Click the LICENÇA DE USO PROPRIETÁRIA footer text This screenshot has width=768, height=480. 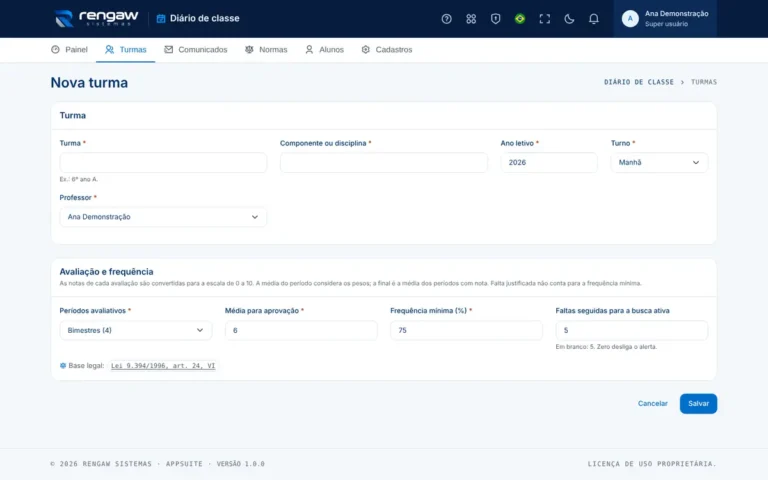point(652,464)
